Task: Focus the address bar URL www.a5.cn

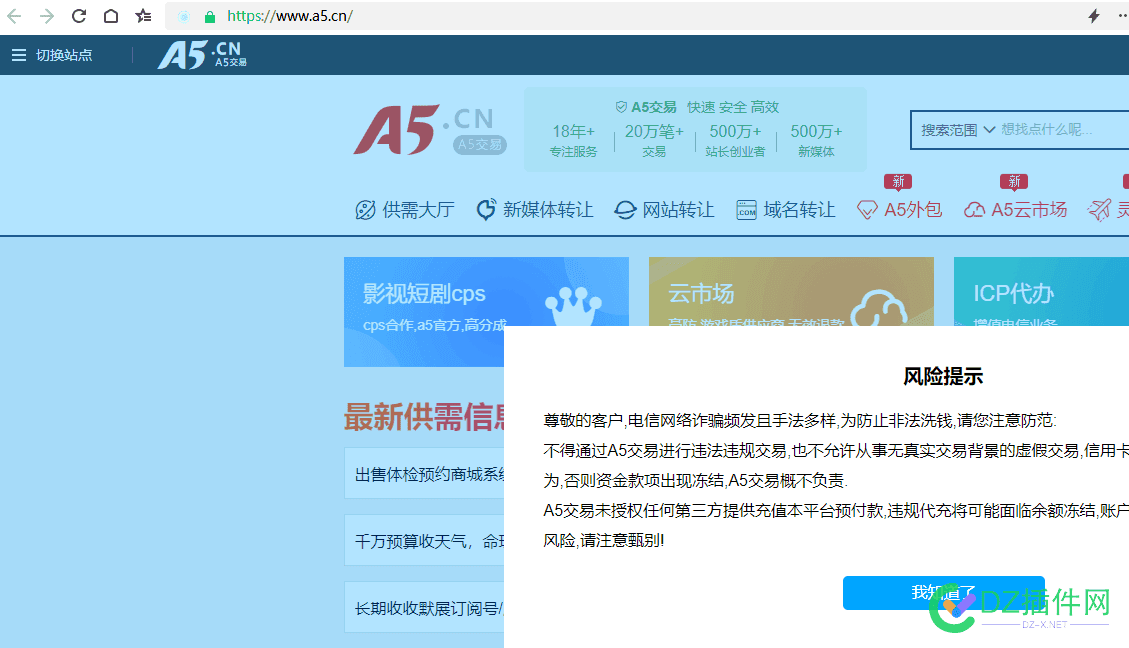Action: [x=289, y=16]
